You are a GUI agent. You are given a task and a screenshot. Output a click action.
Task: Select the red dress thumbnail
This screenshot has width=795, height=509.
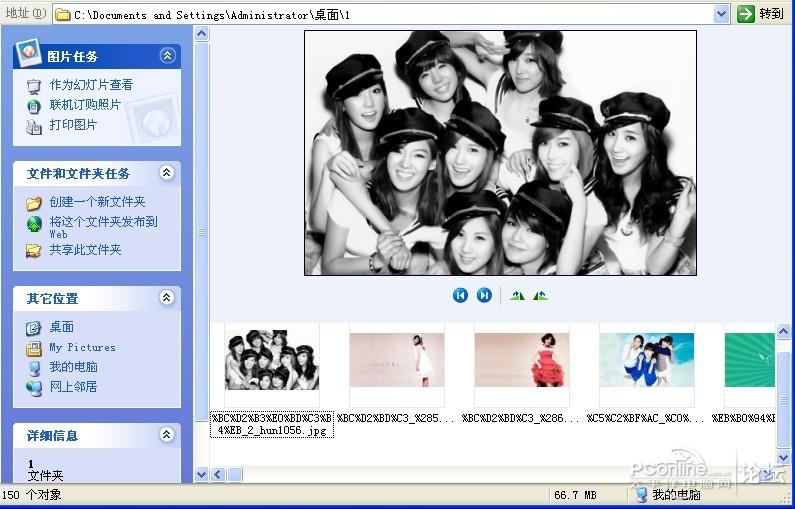click(x=522, y=360)
